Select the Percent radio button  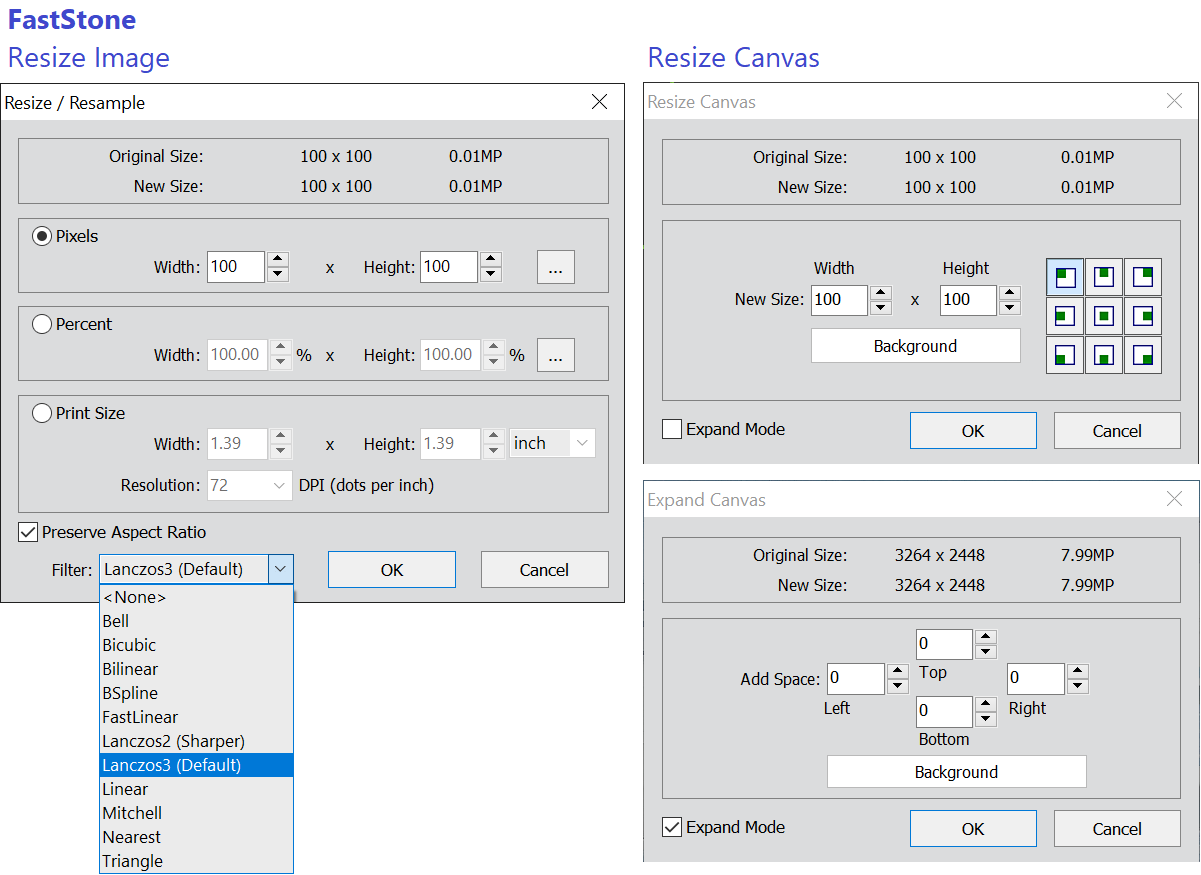[42, 324]
